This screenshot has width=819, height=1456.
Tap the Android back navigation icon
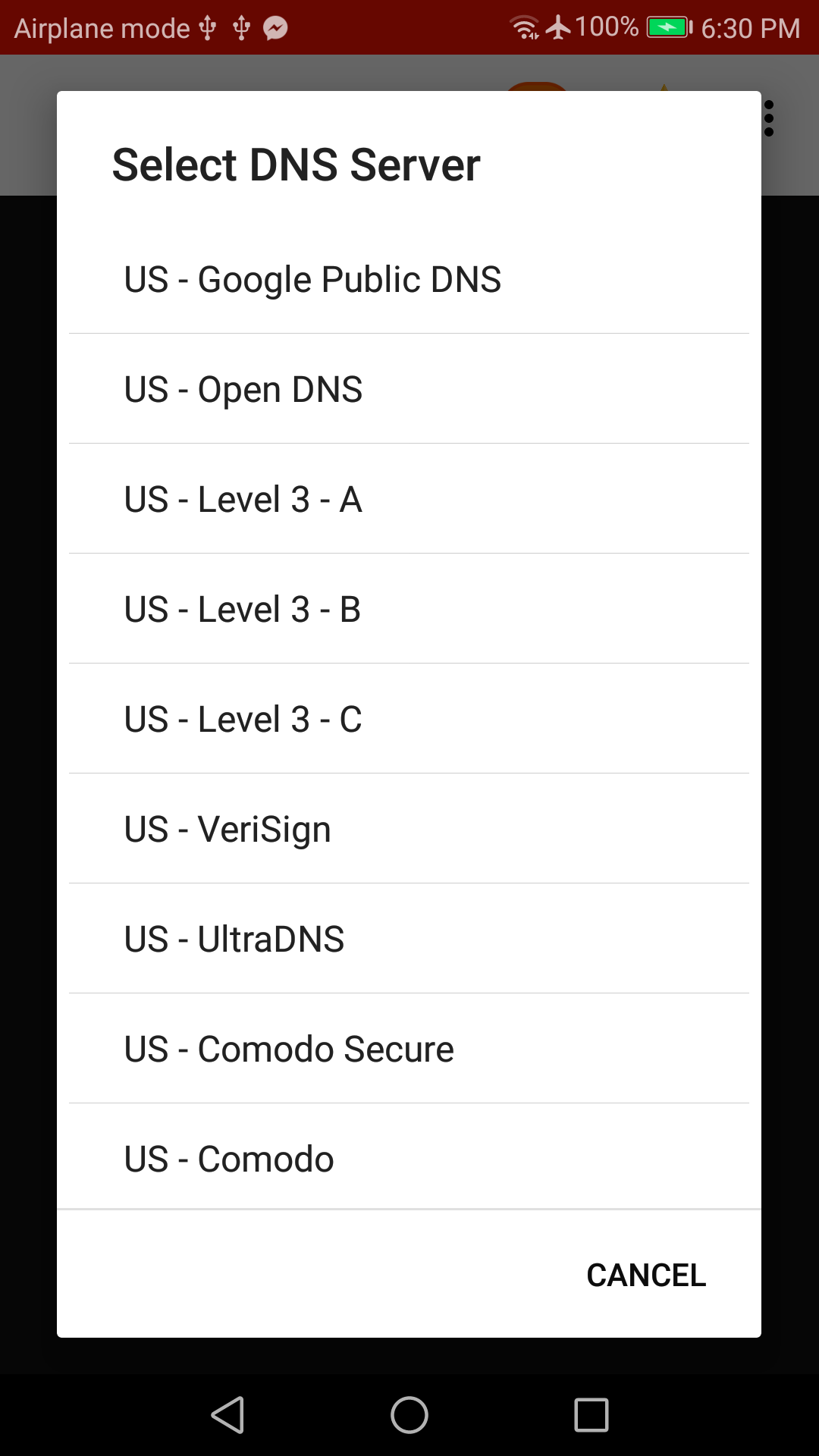(227, 1415)
